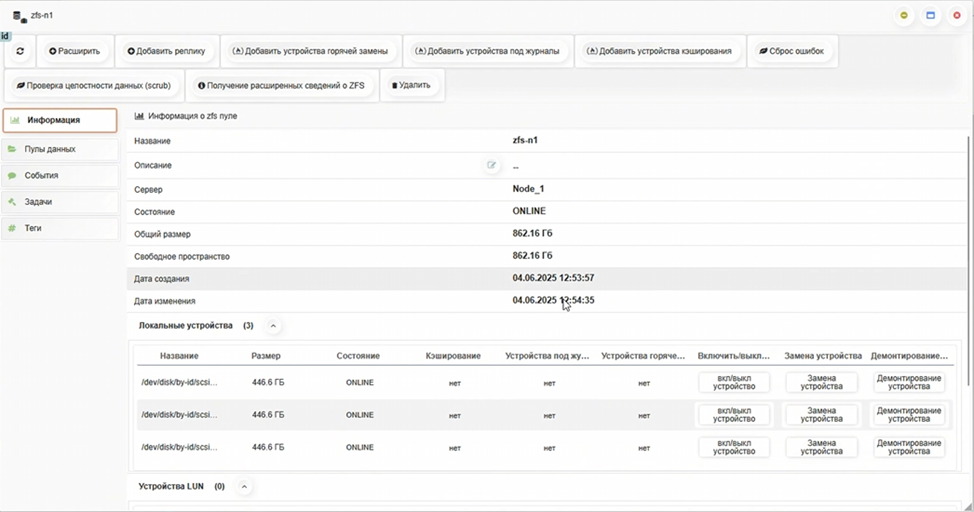Viewport: 974px width, 512px height.
Task: Click the refresh icon in the toolbar
Action: (21, 51)
